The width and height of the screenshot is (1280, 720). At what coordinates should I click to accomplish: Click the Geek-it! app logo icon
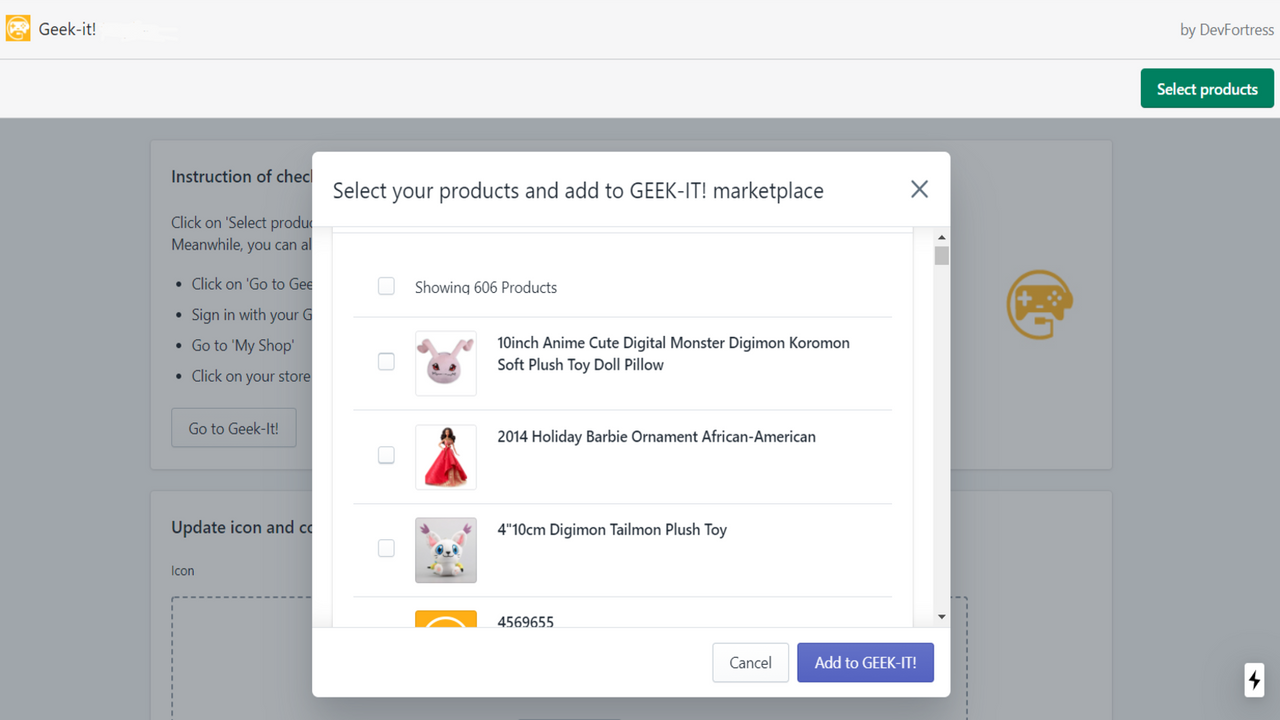[18, 29]
